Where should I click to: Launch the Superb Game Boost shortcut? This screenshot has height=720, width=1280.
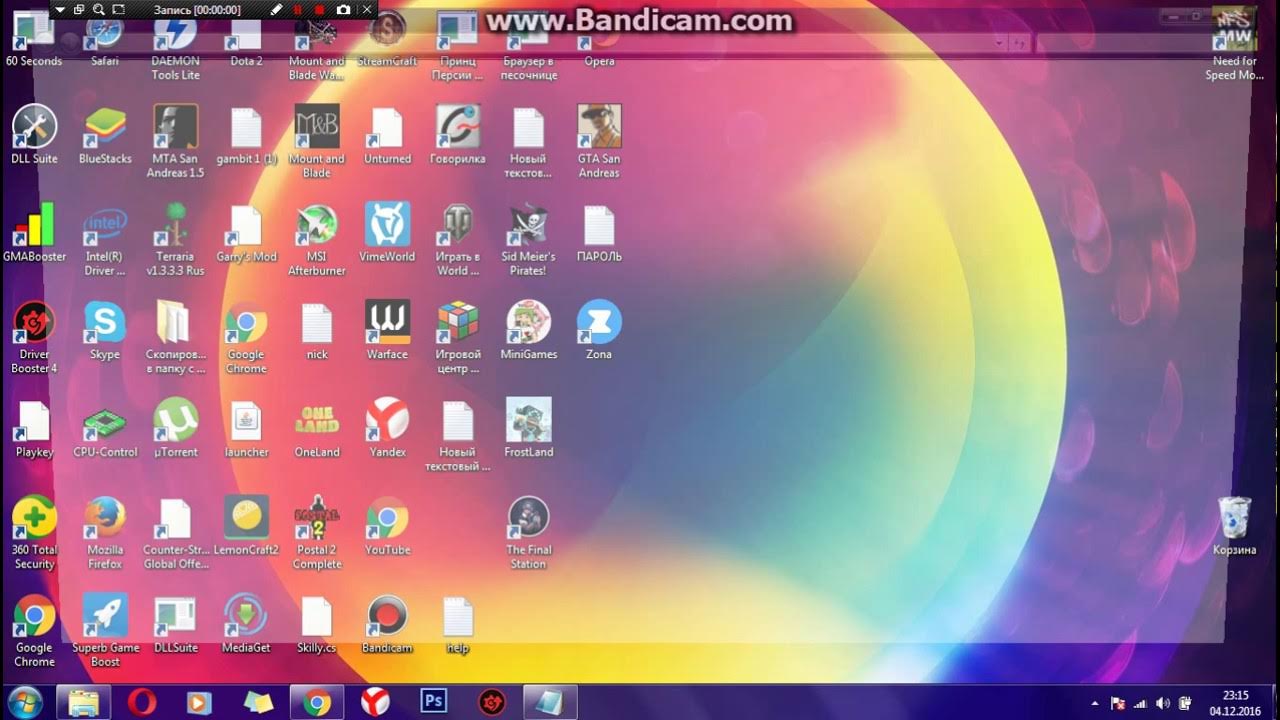[x=105, y=631]
